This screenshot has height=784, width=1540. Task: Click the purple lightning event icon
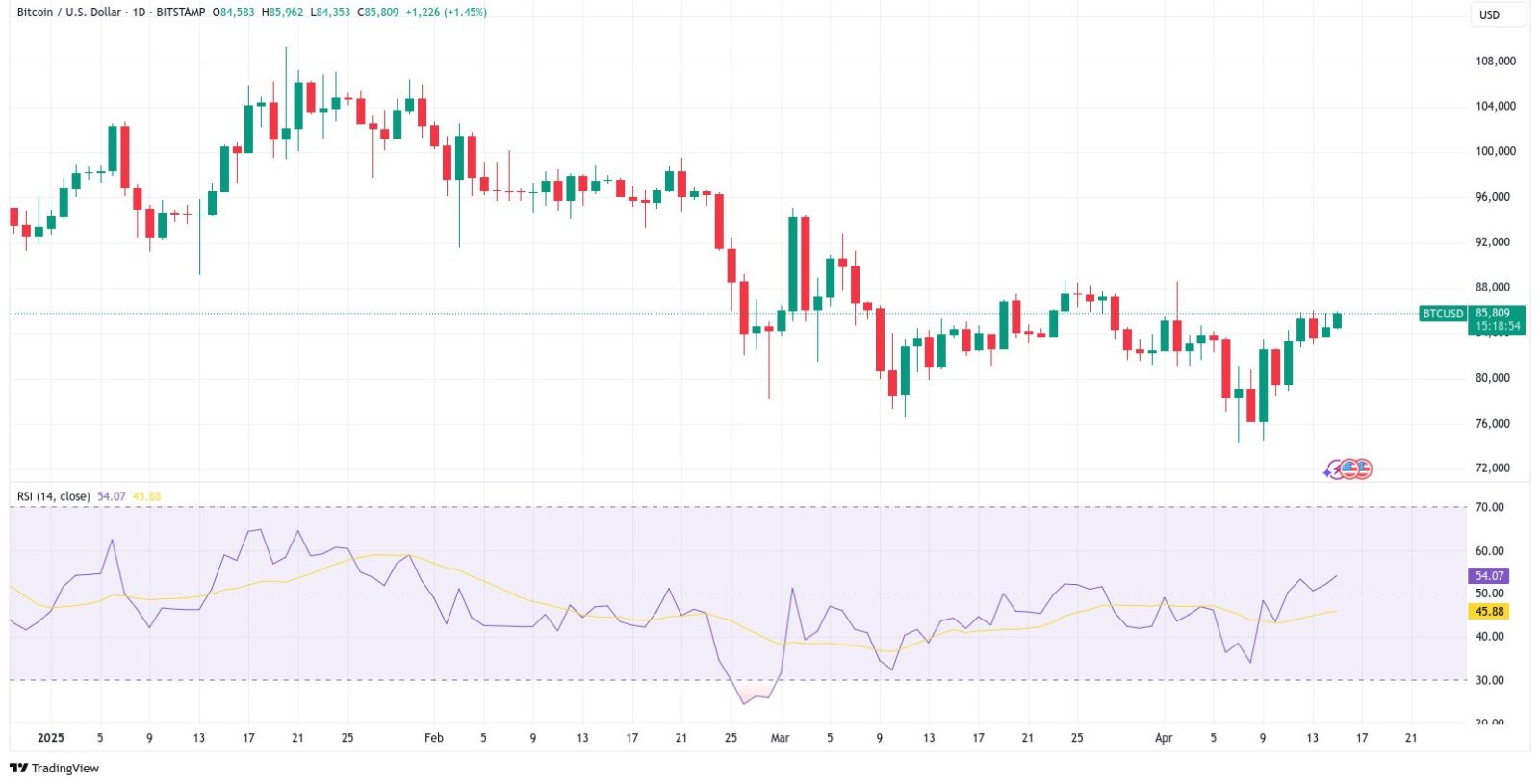click(1333, 470)
